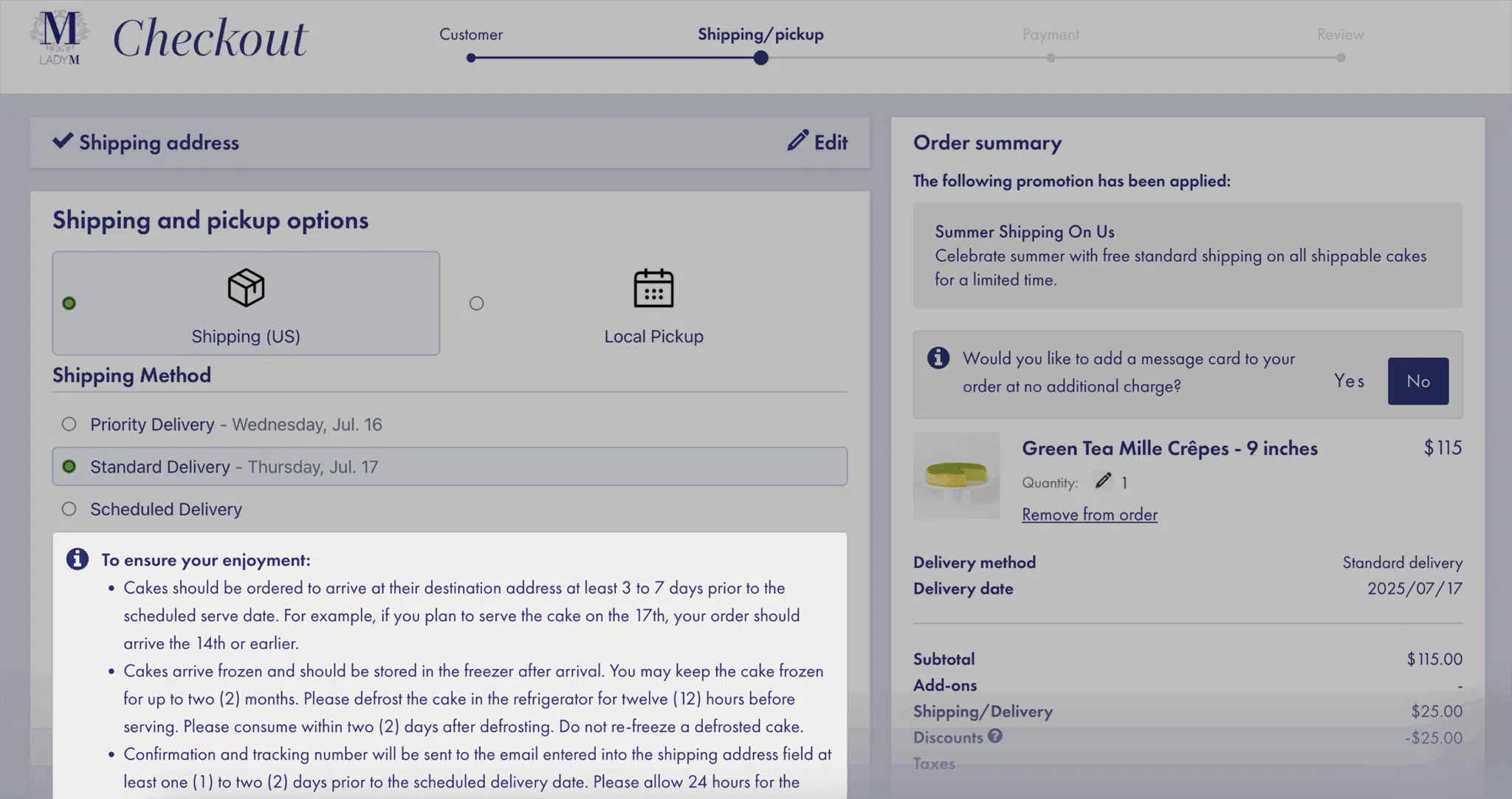Open the Shipping/pickup checkout step
Viewport: 1512px width, 799px height.
tap(760, 35)
